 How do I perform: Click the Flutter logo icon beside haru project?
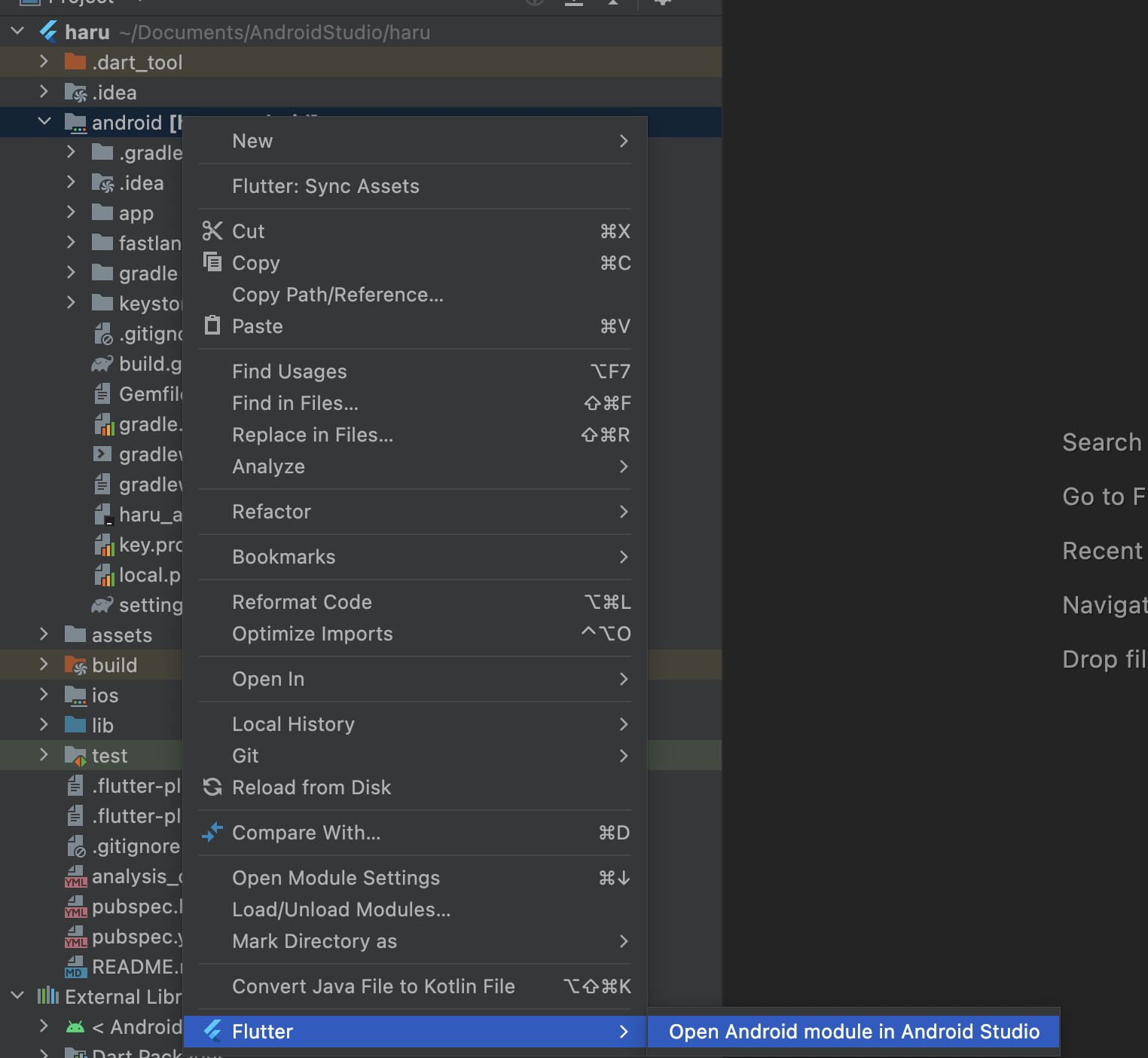(x=49, y=32)
